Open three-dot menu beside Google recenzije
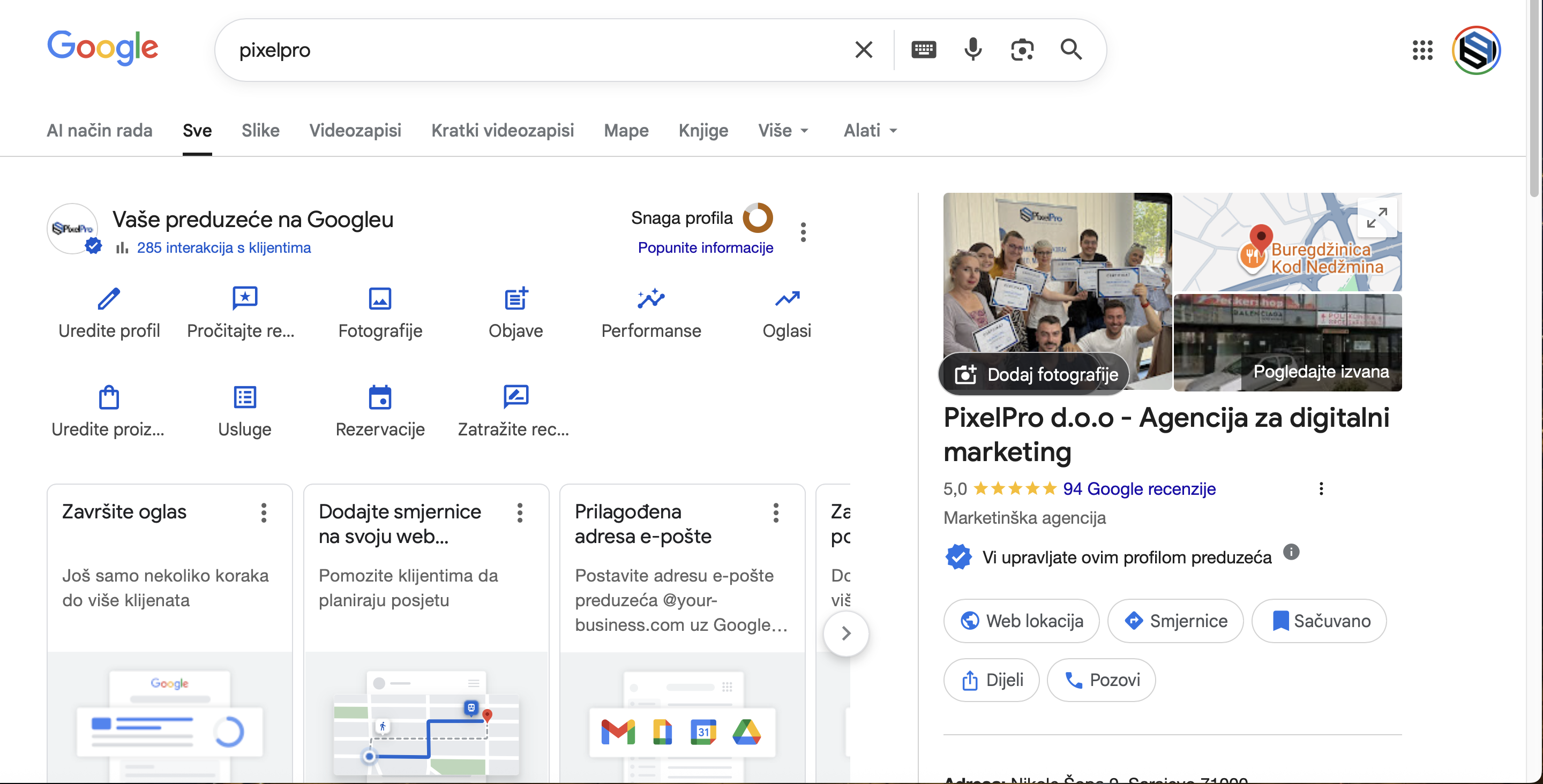This screenshot has width=1543, height=784. [x=1321, y=489]
